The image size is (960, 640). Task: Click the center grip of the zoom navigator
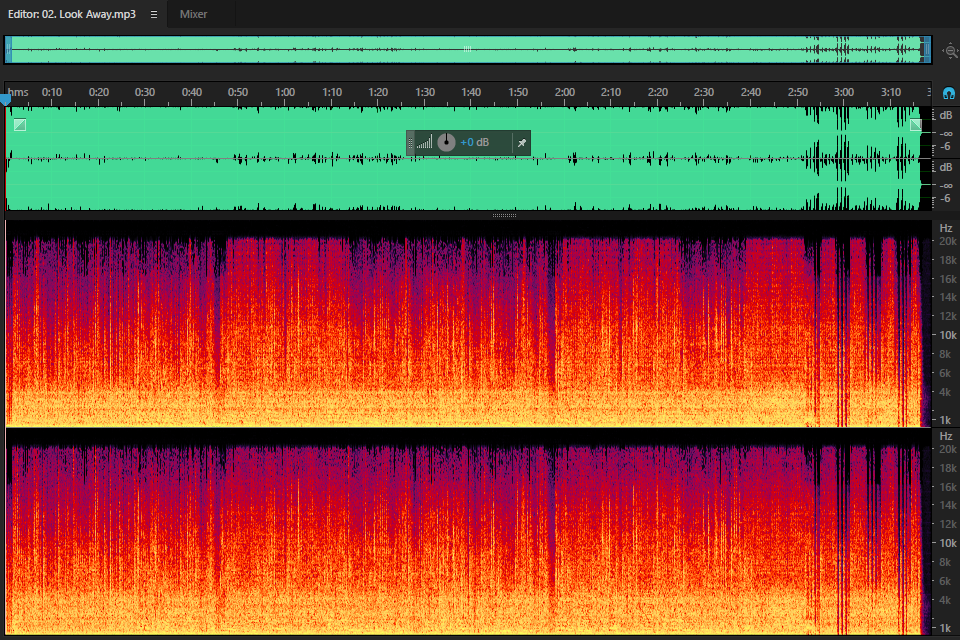[467, 49]
